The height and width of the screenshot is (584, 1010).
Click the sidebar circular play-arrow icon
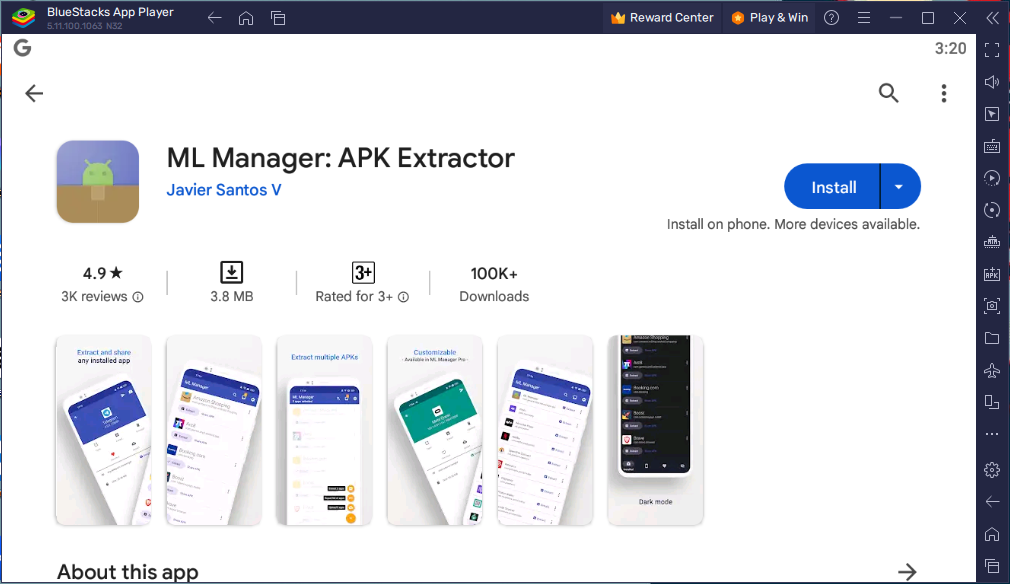click(x=992, y=178)
